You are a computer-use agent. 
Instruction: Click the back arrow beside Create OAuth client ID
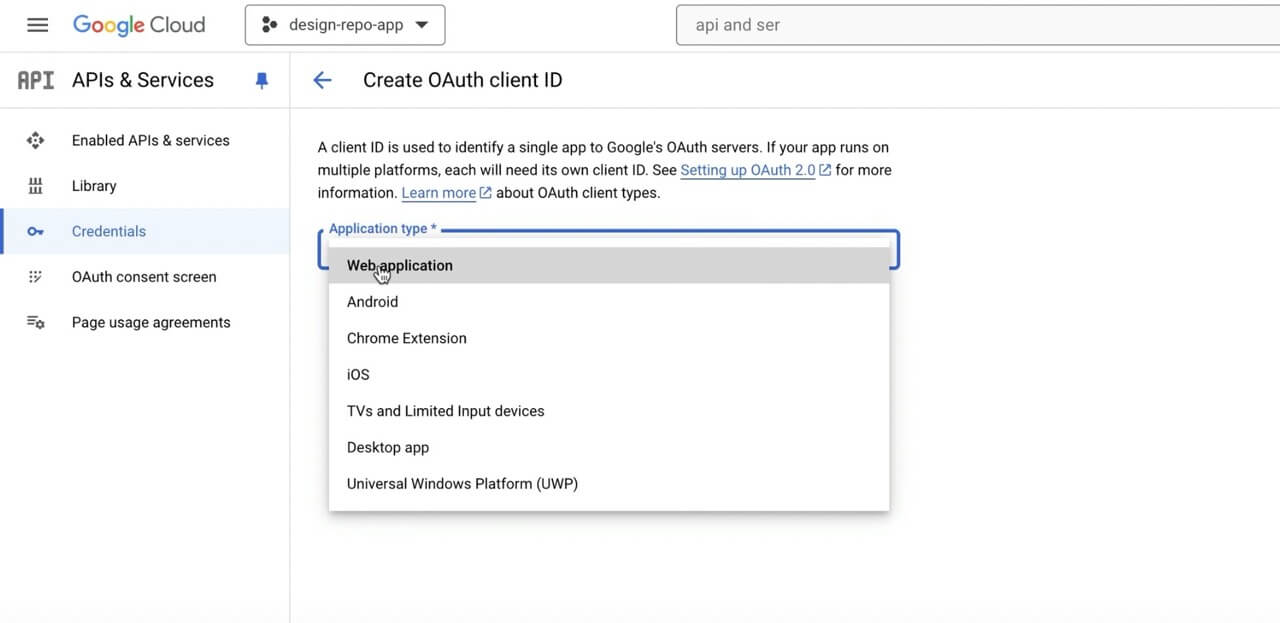point(322,80)
